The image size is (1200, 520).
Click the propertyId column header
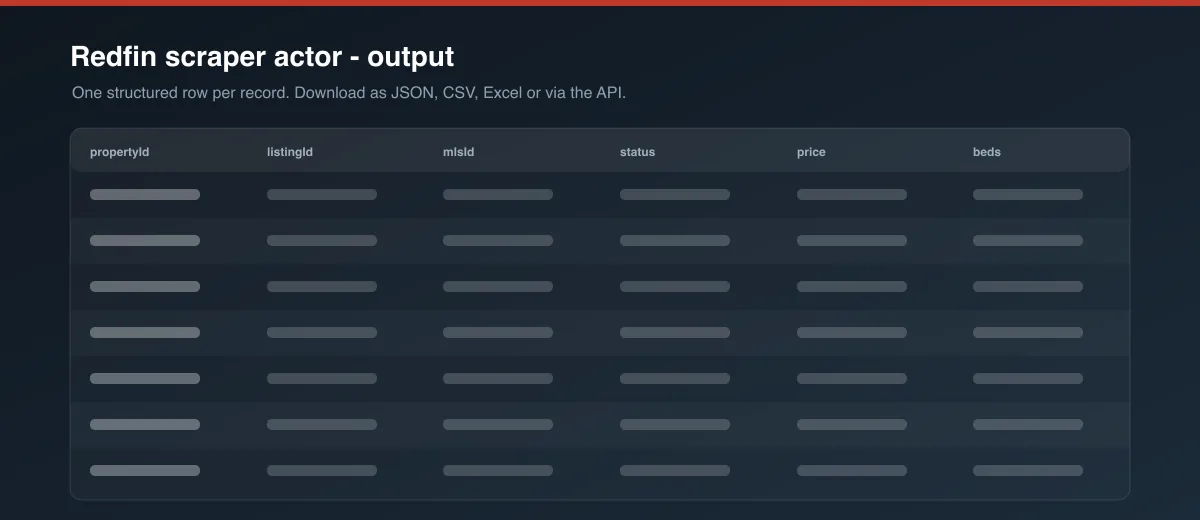point(119,152)
